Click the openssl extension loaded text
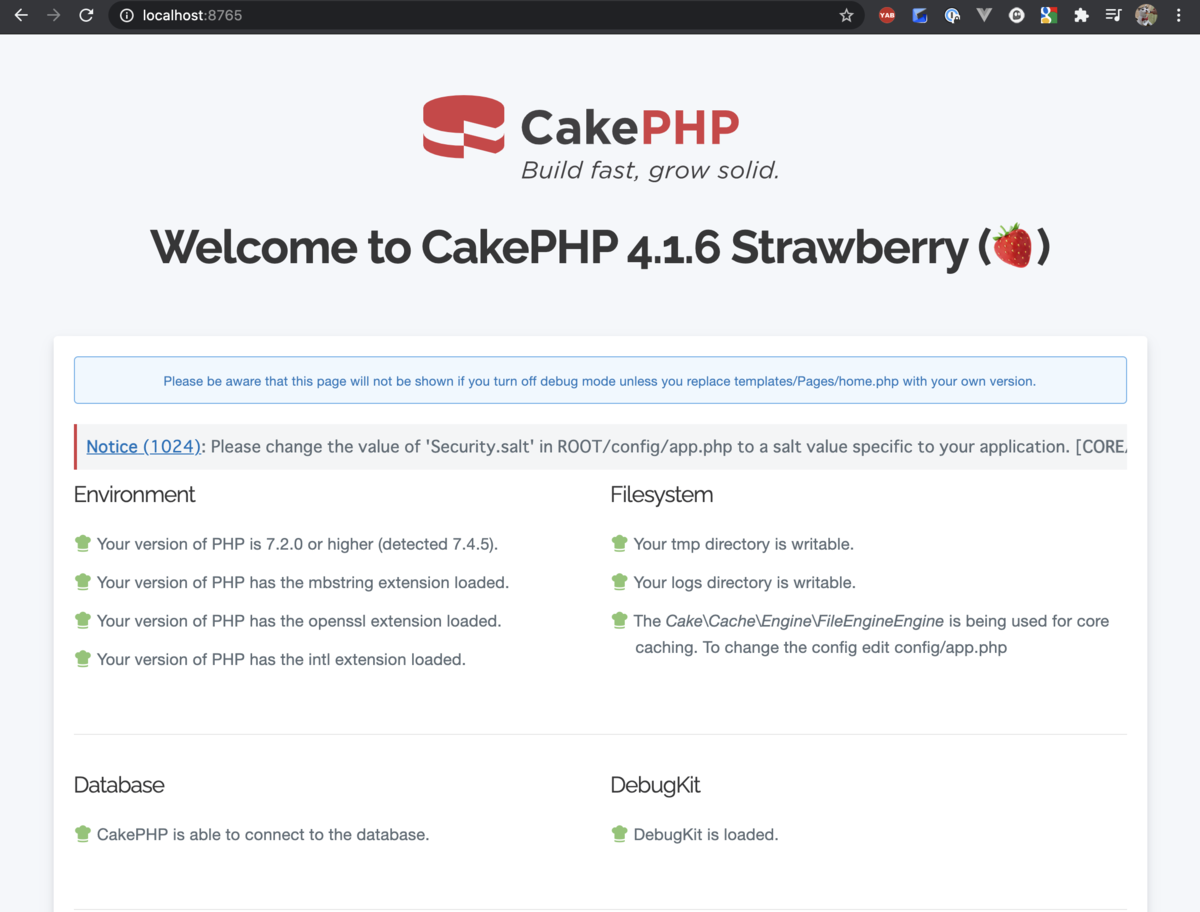Screen dimensions: 1200x912 tap(299, 621)
